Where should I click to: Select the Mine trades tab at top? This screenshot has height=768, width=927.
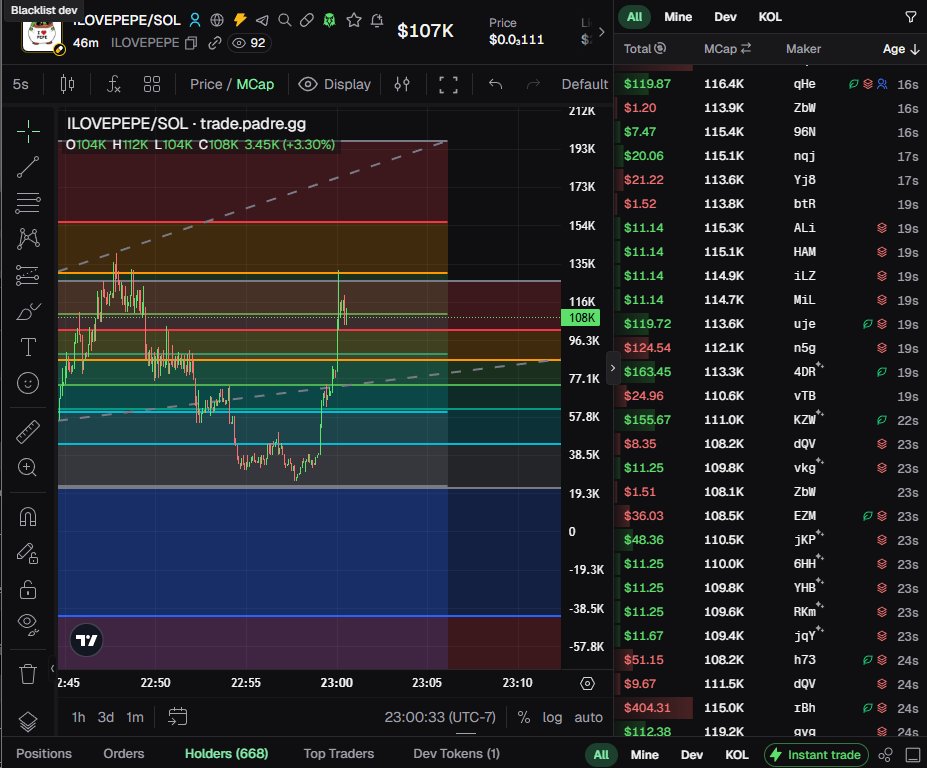click(x=678, y=17)
